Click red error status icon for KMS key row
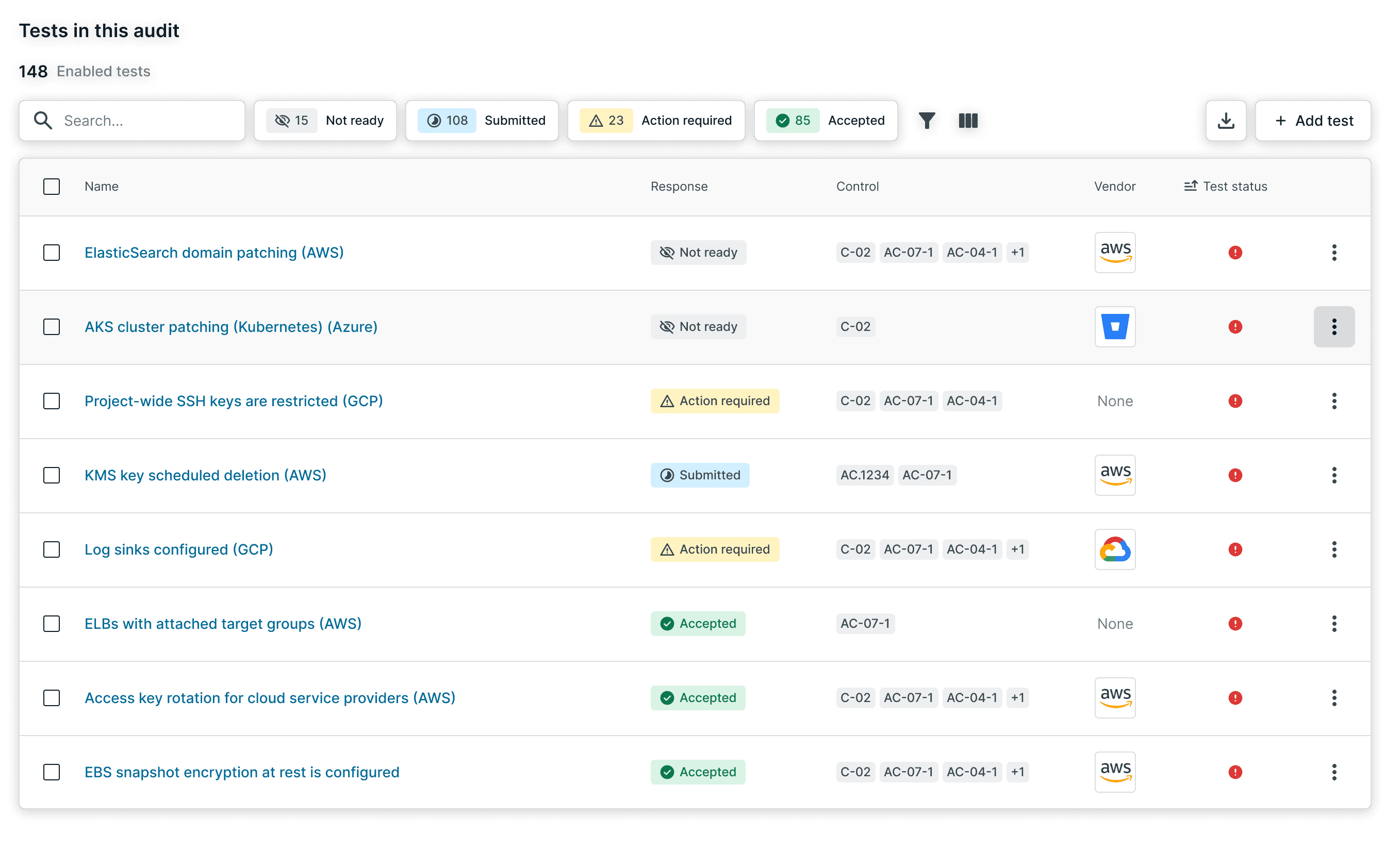 point(1235,475)
